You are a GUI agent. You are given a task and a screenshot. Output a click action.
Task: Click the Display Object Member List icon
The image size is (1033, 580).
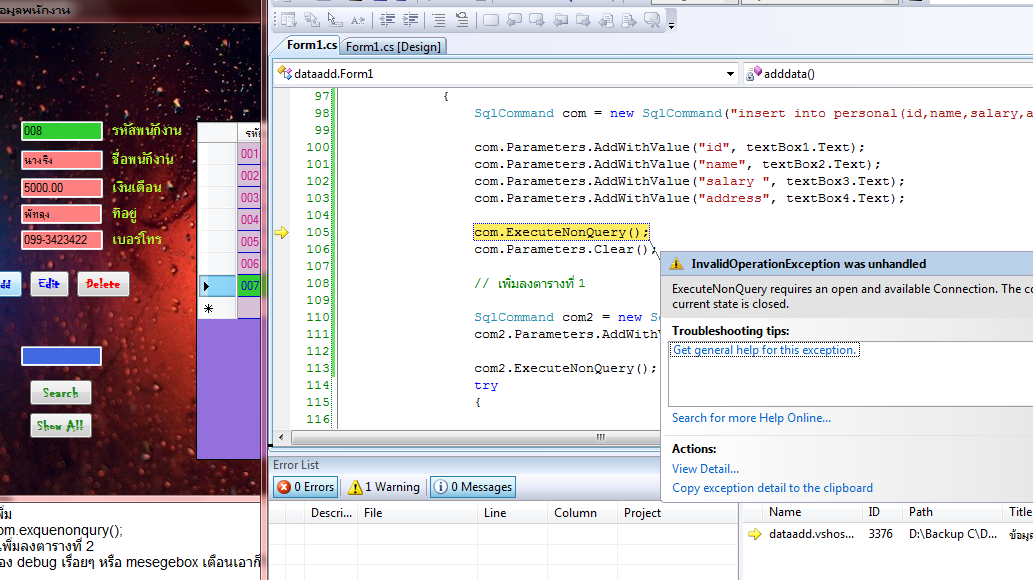coord(289,20)
